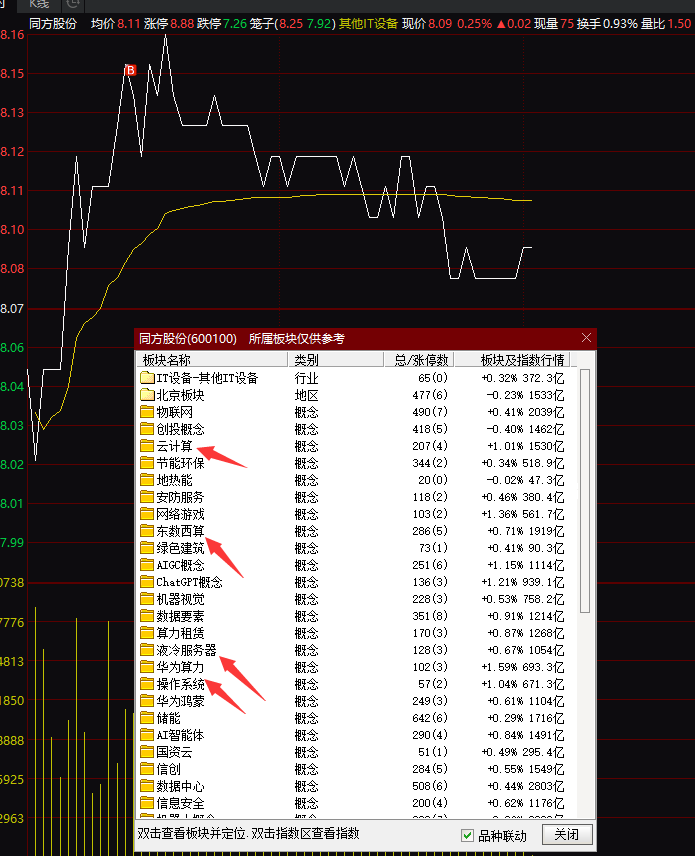This screenshot has width=695, height=856.
Task: Click the dialog's vertical scrollbar thumb
Action: pyautogui.click(x=585, y=491)
